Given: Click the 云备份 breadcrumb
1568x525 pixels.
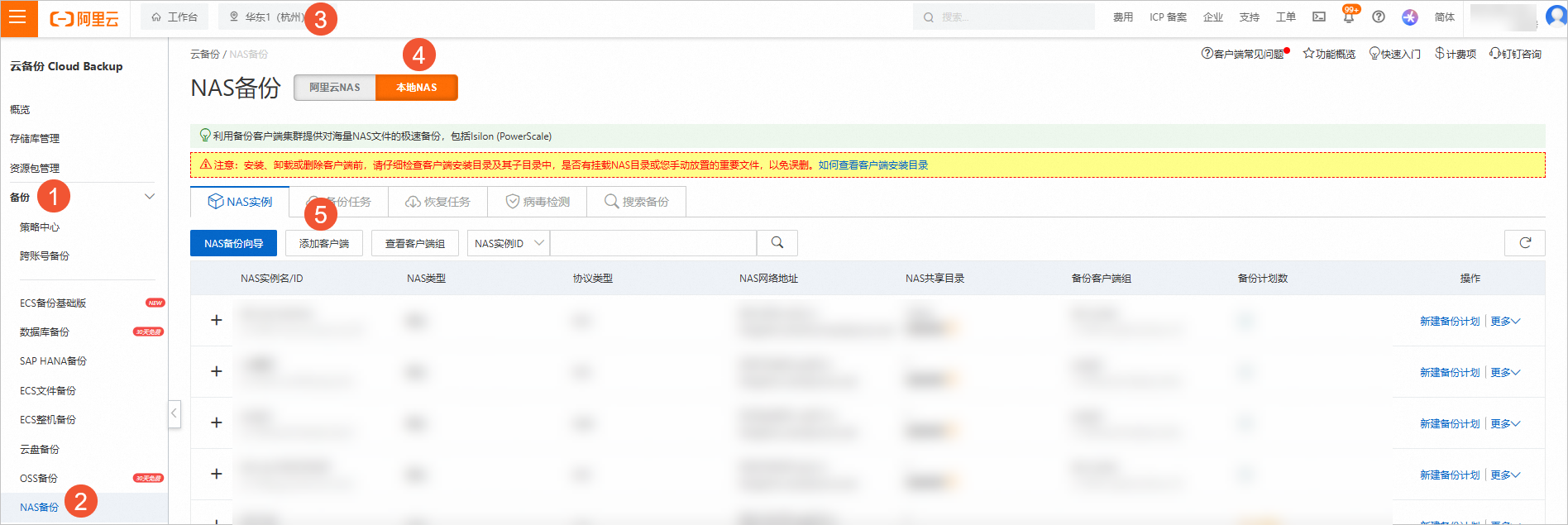Looking at the screenshot, I should click(x=204, y=54).
